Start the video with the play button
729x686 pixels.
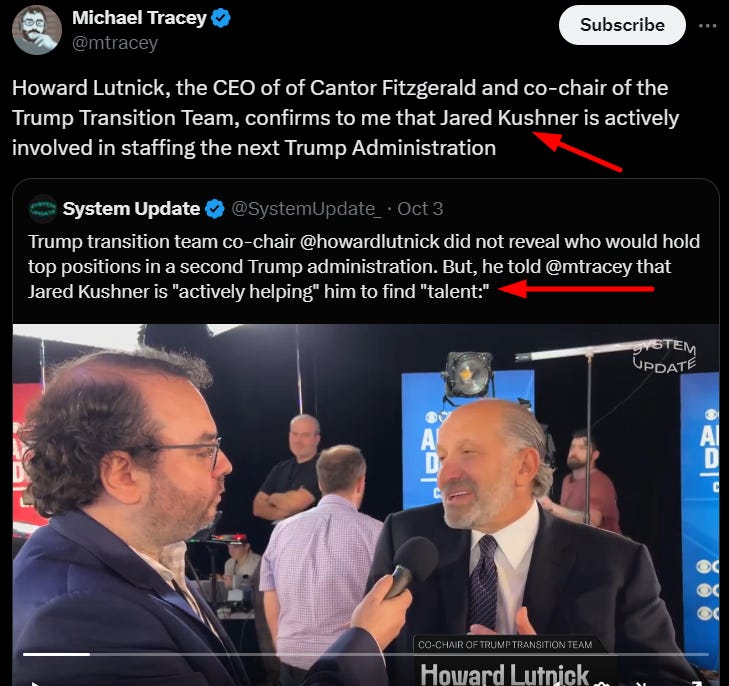click(34, 683)
